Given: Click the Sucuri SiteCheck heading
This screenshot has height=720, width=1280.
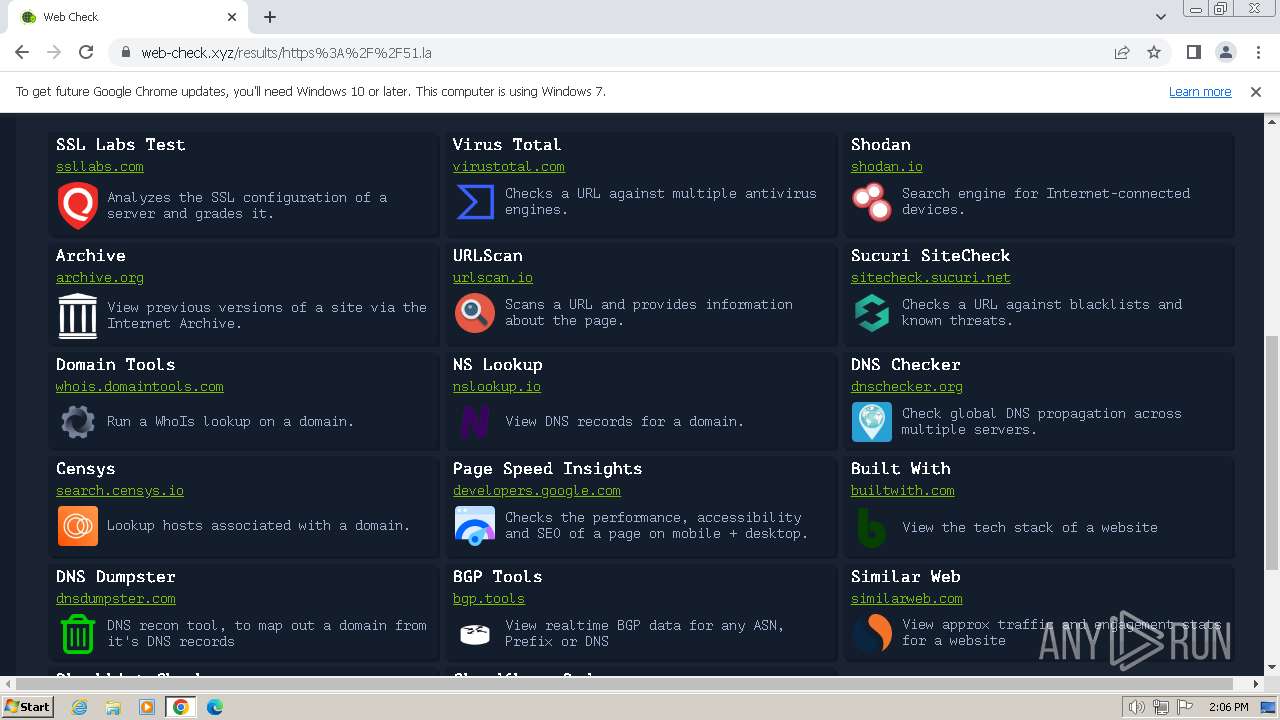Looking at the screenshot, I should click(931, 256).
